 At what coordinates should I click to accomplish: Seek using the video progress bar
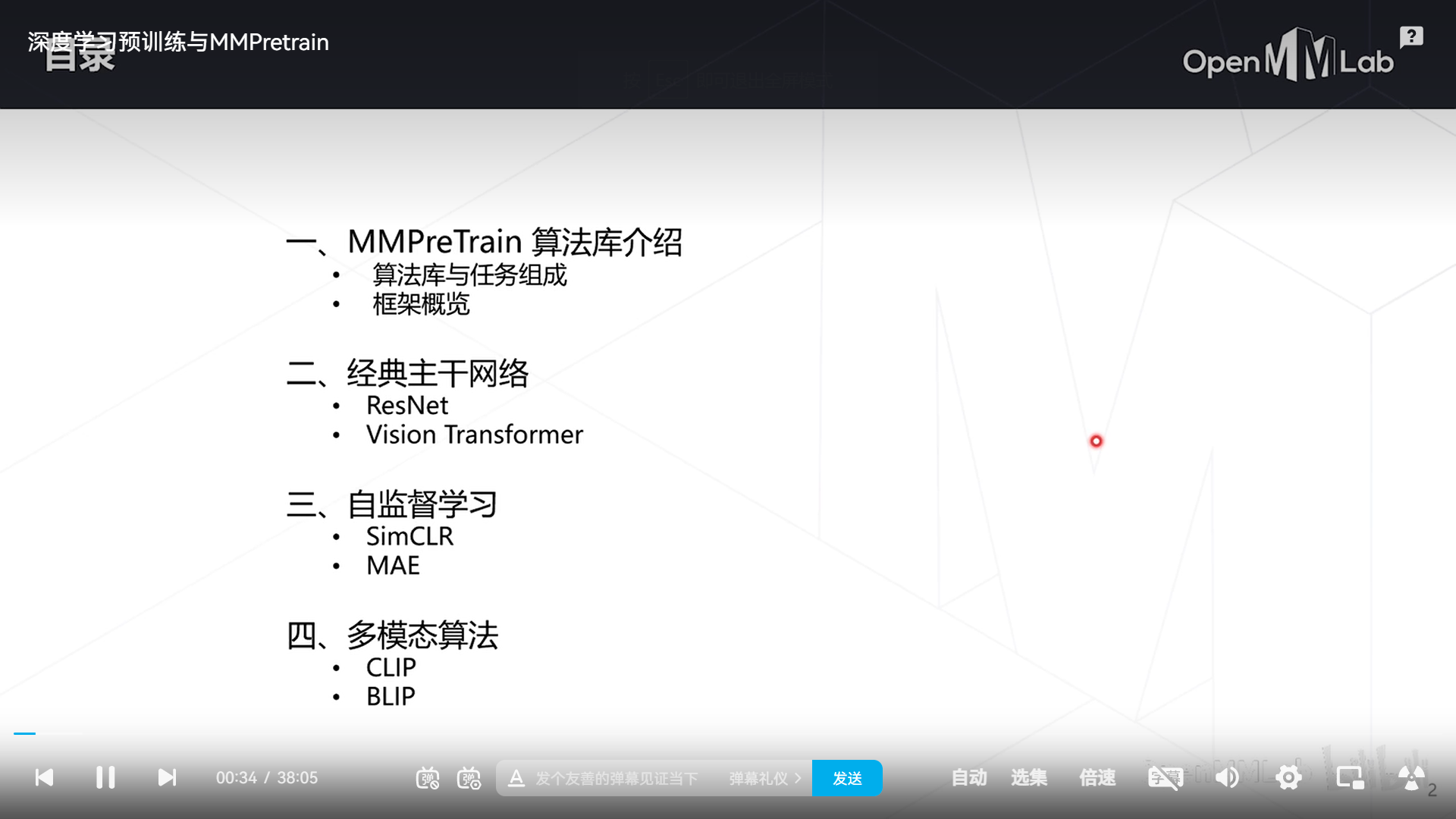pyautogui.click(x=728, y=733)
